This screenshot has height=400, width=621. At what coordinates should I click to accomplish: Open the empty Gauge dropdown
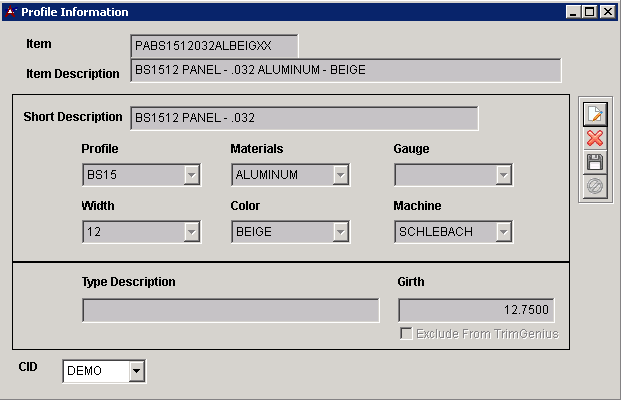(x=504, y=175)
